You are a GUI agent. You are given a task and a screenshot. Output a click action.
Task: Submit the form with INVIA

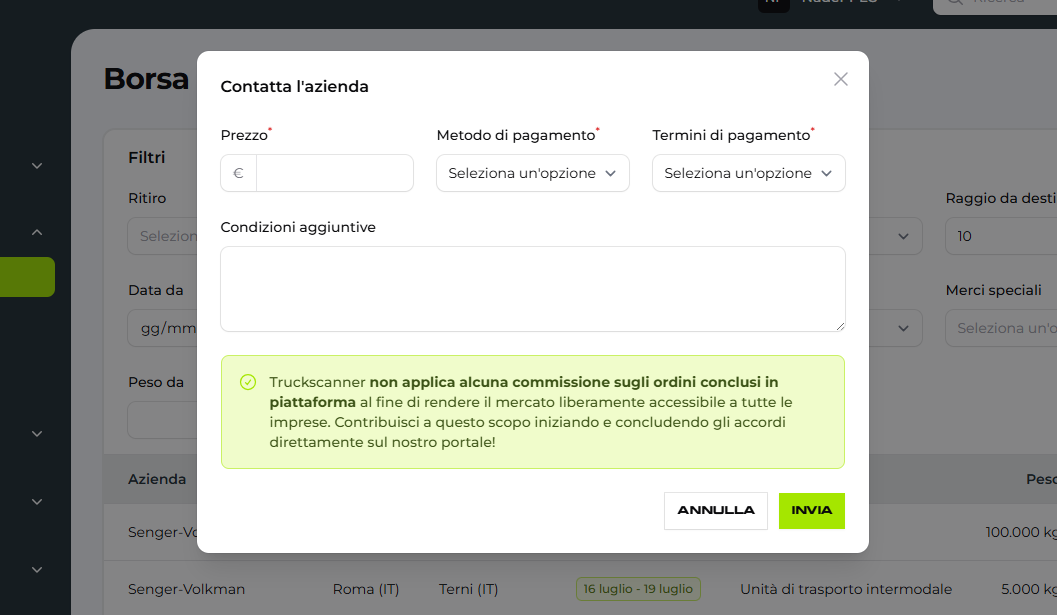pos(812,510)
